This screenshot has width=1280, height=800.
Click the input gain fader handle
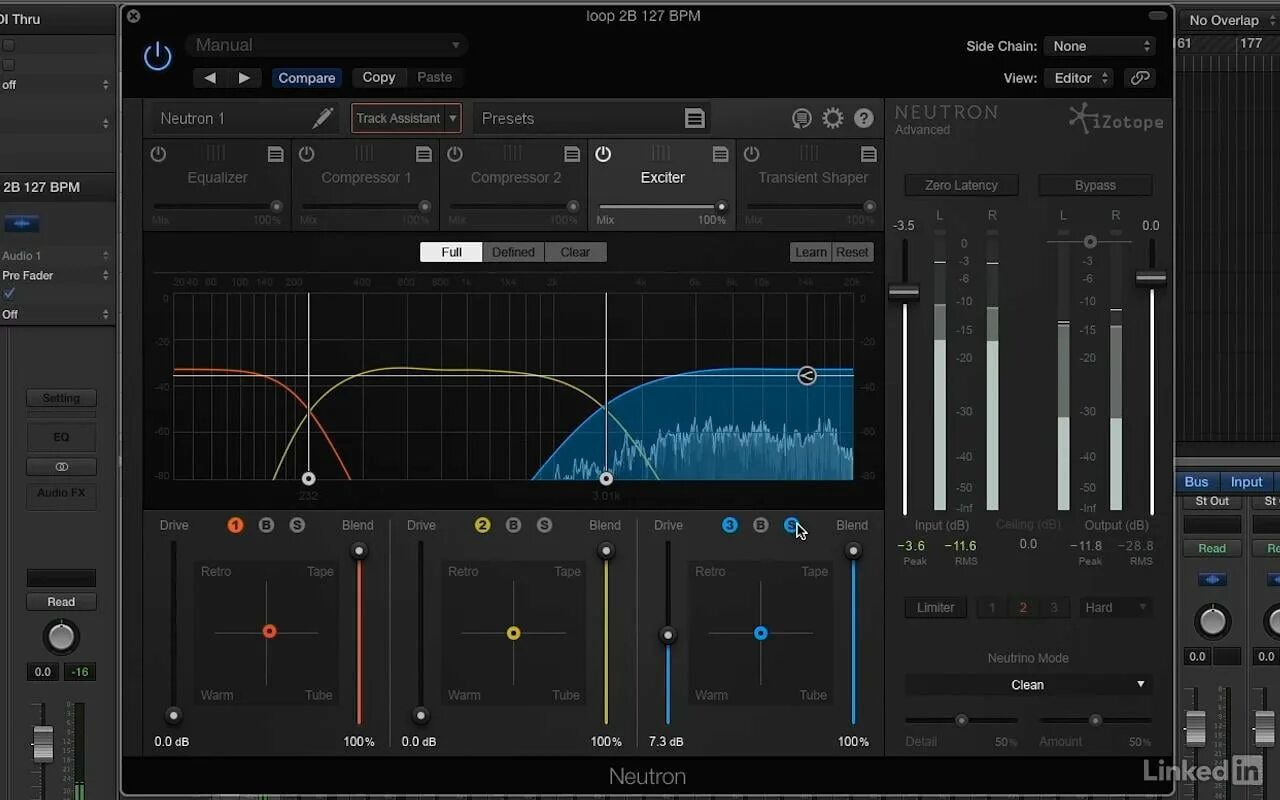point(904,292)
